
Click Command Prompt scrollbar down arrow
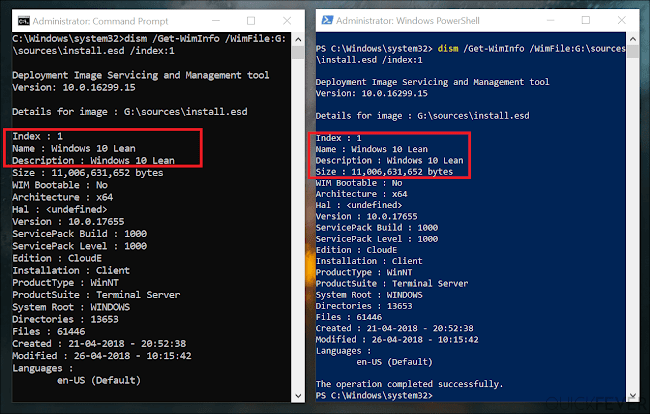point(298,396)
